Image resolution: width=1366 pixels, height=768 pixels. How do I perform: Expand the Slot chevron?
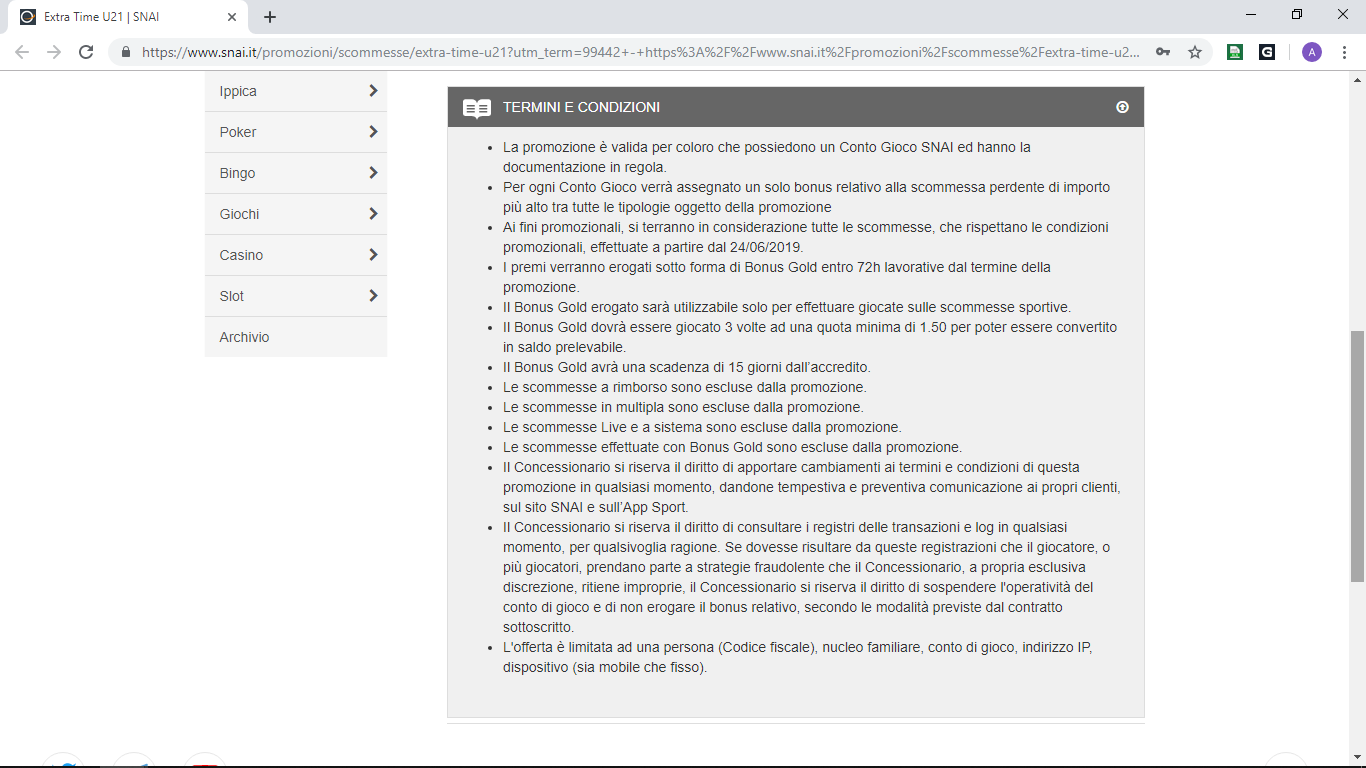[x=373, y=296]
